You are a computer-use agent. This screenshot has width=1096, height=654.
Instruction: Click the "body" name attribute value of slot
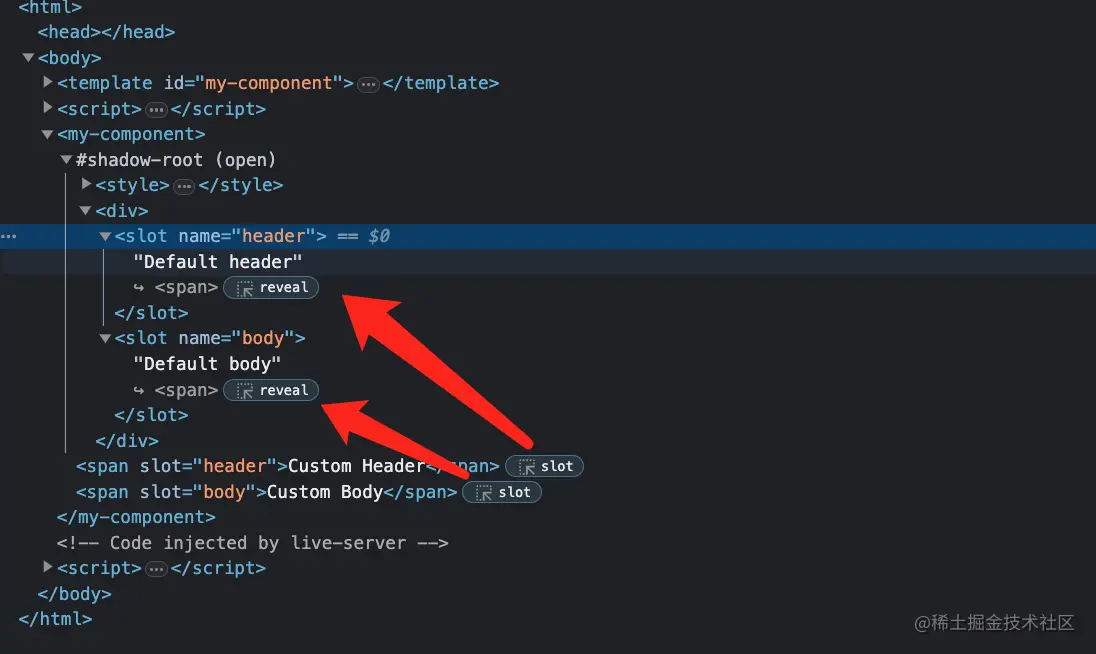(x=263, y=338)
